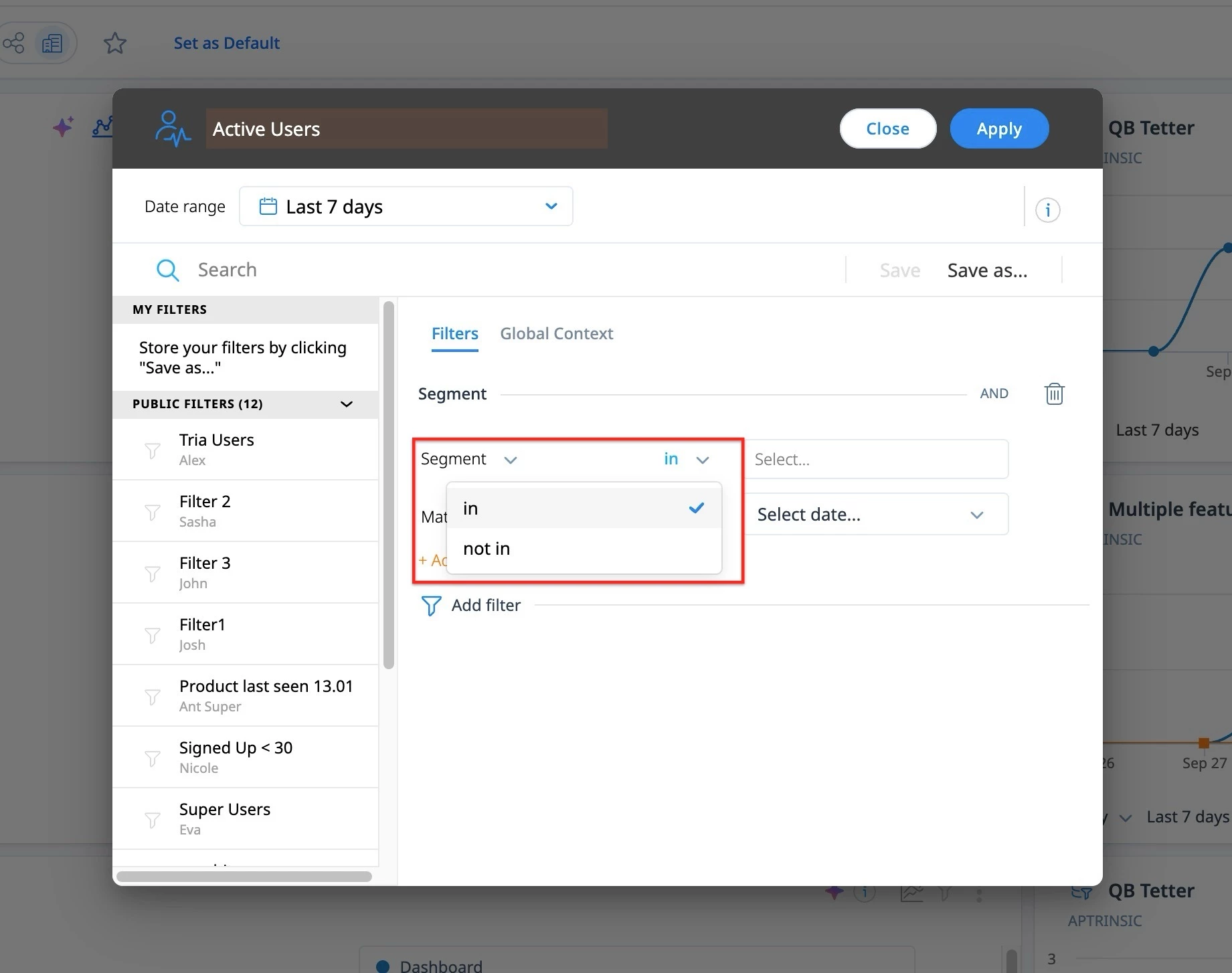Open the Segment attribute dropdown

468,459
